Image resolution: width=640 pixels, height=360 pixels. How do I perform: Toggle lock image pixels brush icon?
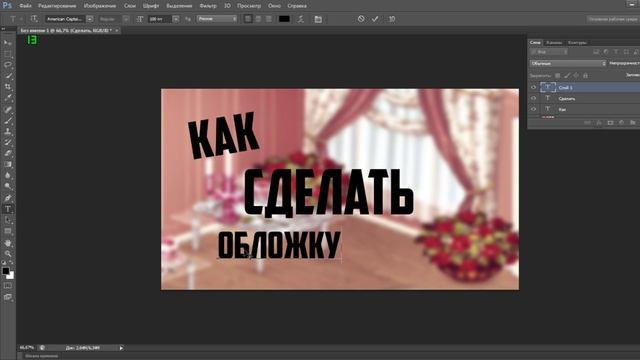tap(567, 76)
